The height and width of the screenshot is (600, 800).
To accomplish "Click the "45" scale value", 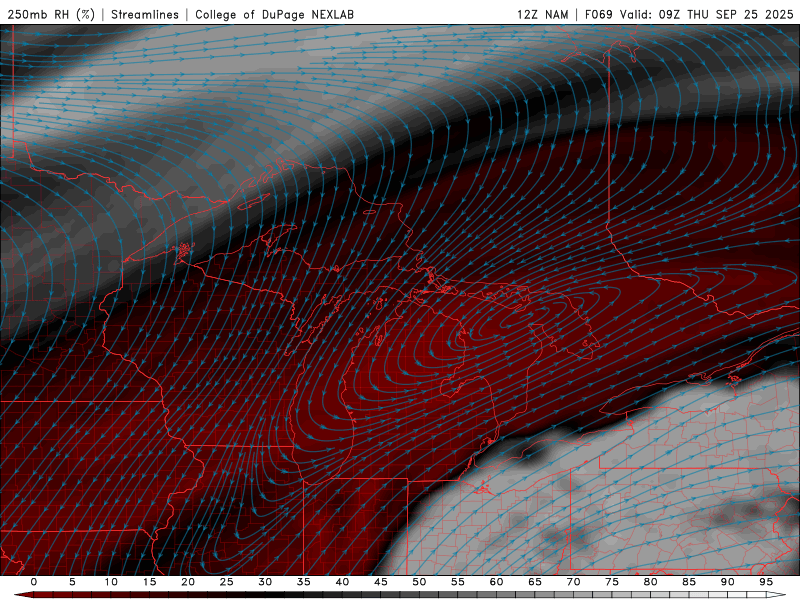I will pos(381,582).
